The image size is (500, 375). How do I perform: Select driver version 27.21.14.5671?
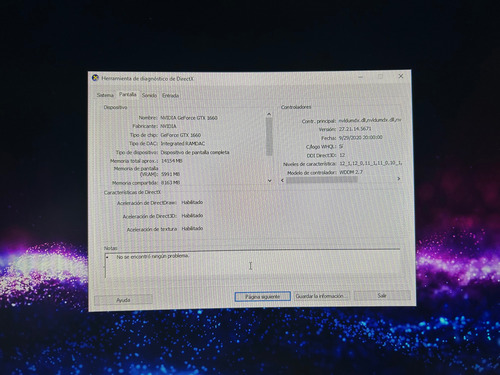pyautogui.click(x=355, y=129)
